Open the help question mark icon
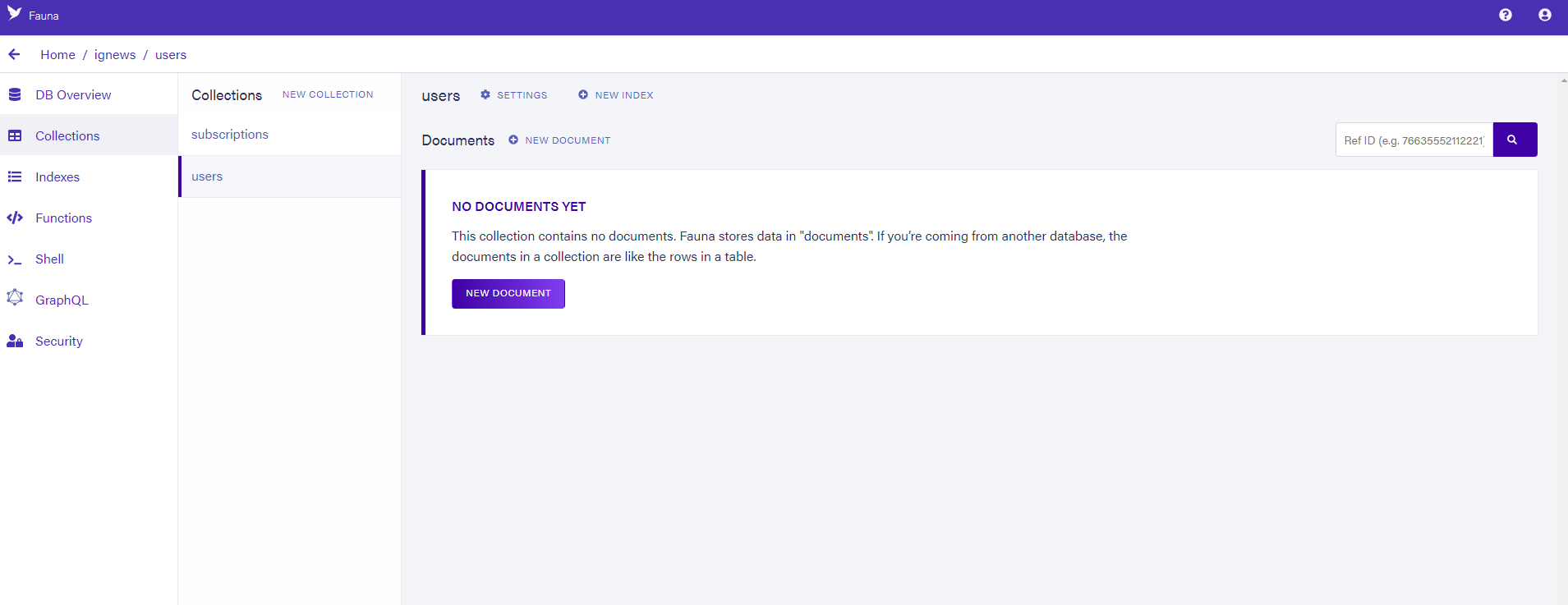1568x605 pixels. point(1506,15)
